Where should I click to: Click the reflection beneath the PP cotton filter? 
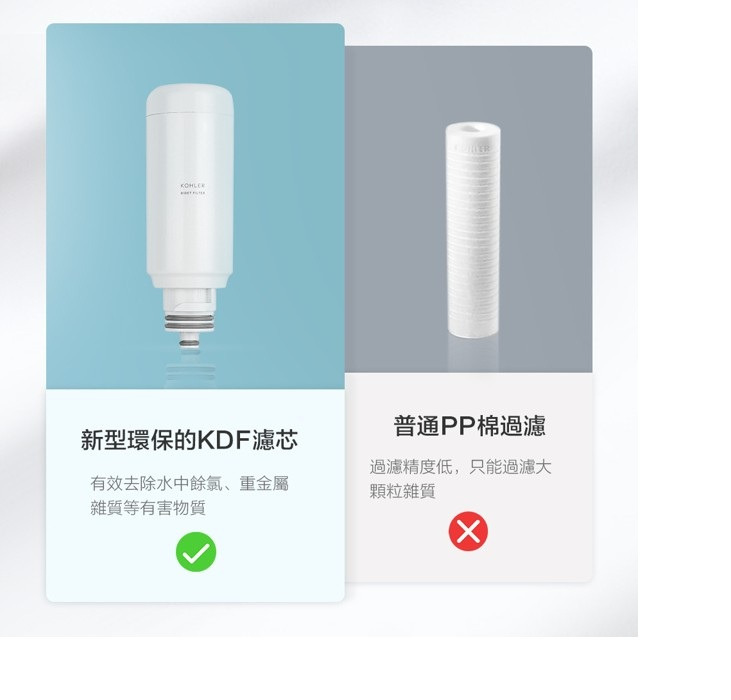point(473,354)
